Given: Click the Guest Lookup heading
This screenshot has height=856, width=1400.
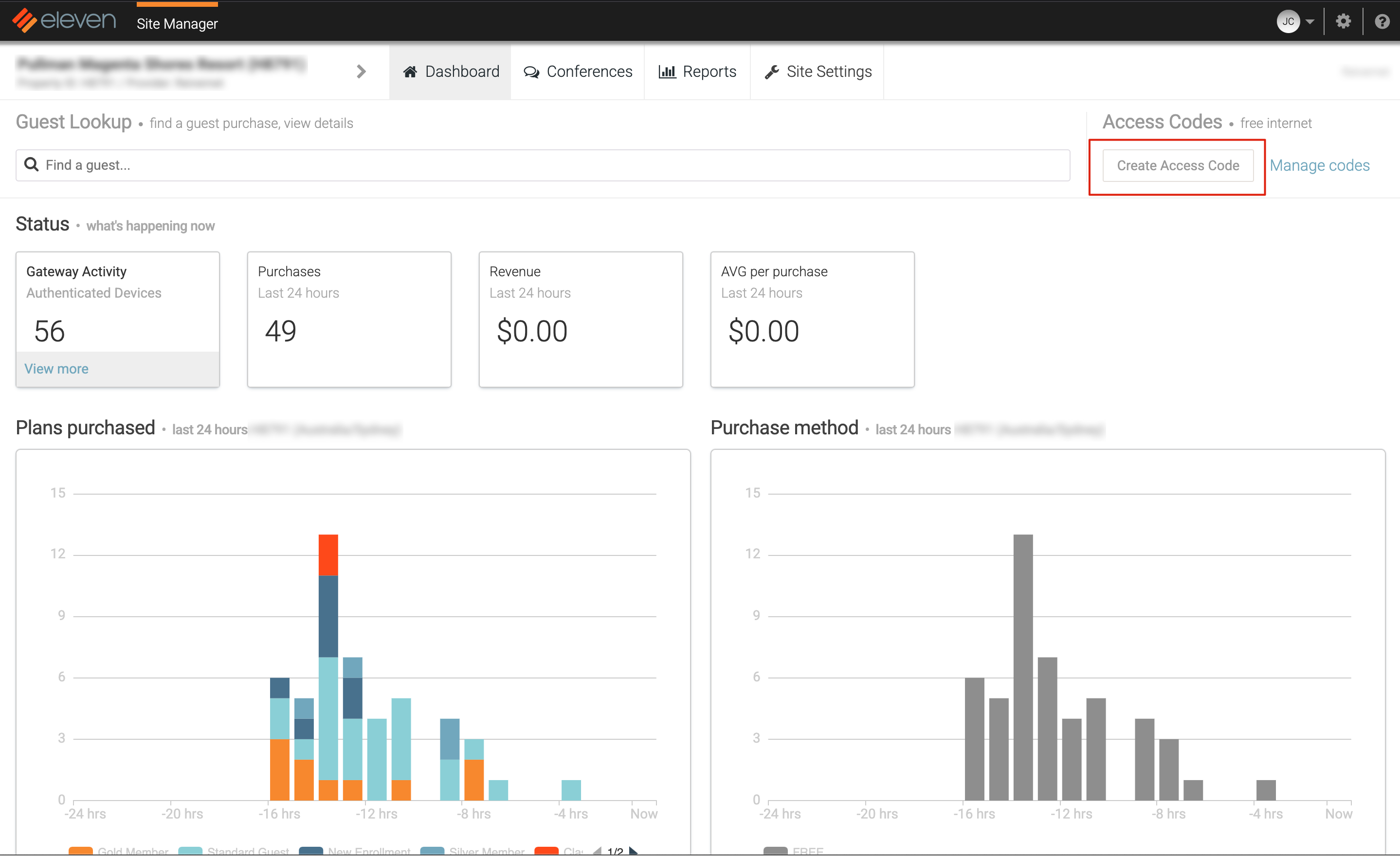Looking at the screenshot, I should (74, 122).
